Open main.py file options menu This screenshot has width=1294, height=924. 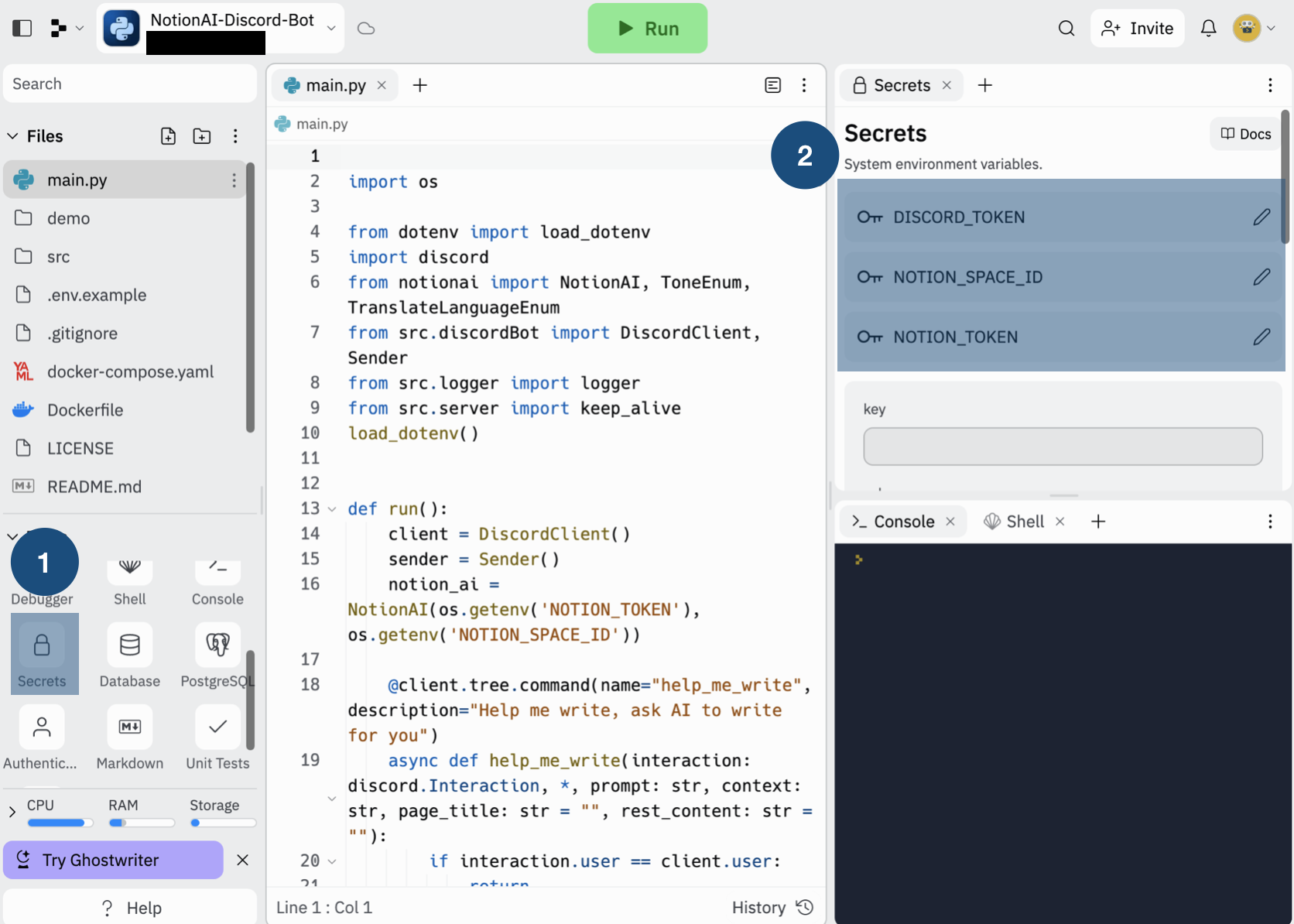234,180
